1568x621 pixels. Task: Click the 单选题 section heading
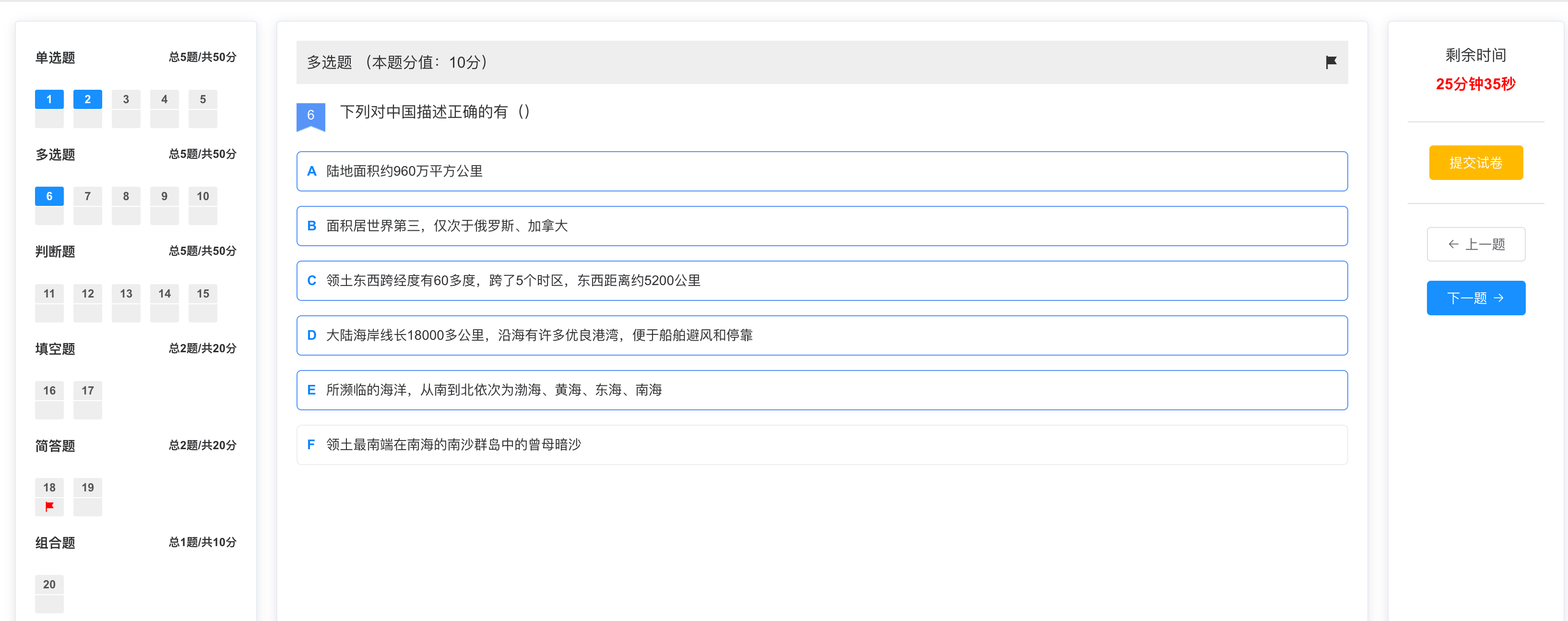click(55, 58)
